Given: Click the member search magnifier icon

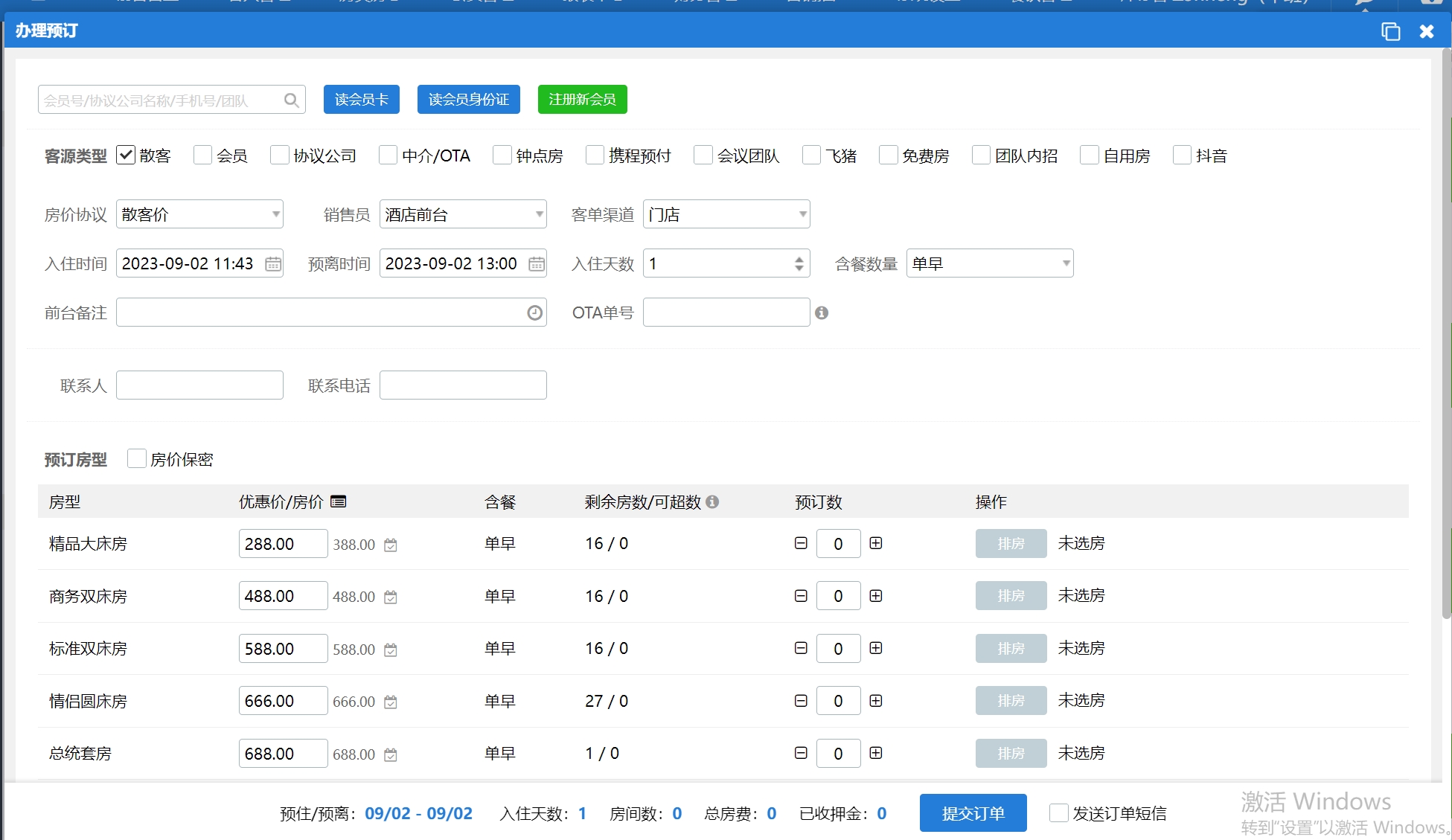Looking at the screenshot, I should click(291, 100).
